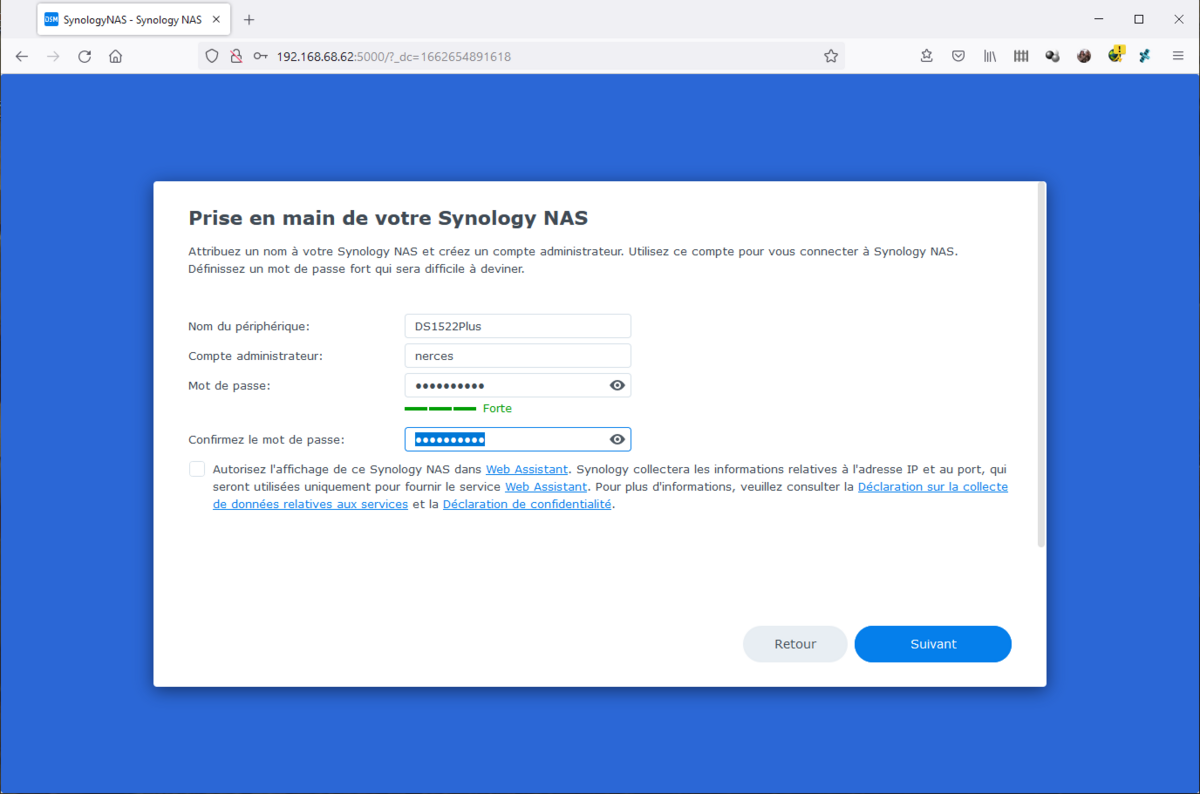Click the 'Forte' strength label
Screen dimensions: 1200x794
[x=497, y=409]
